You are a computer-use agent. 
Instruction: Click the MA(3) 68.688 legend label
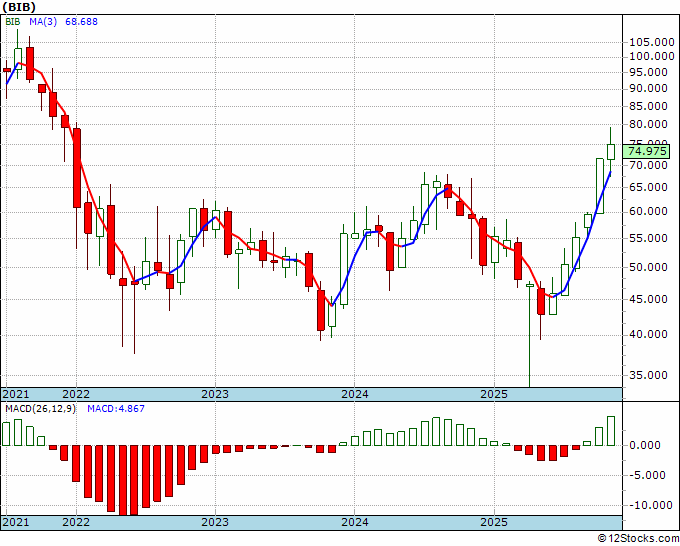tap(63, 21)
